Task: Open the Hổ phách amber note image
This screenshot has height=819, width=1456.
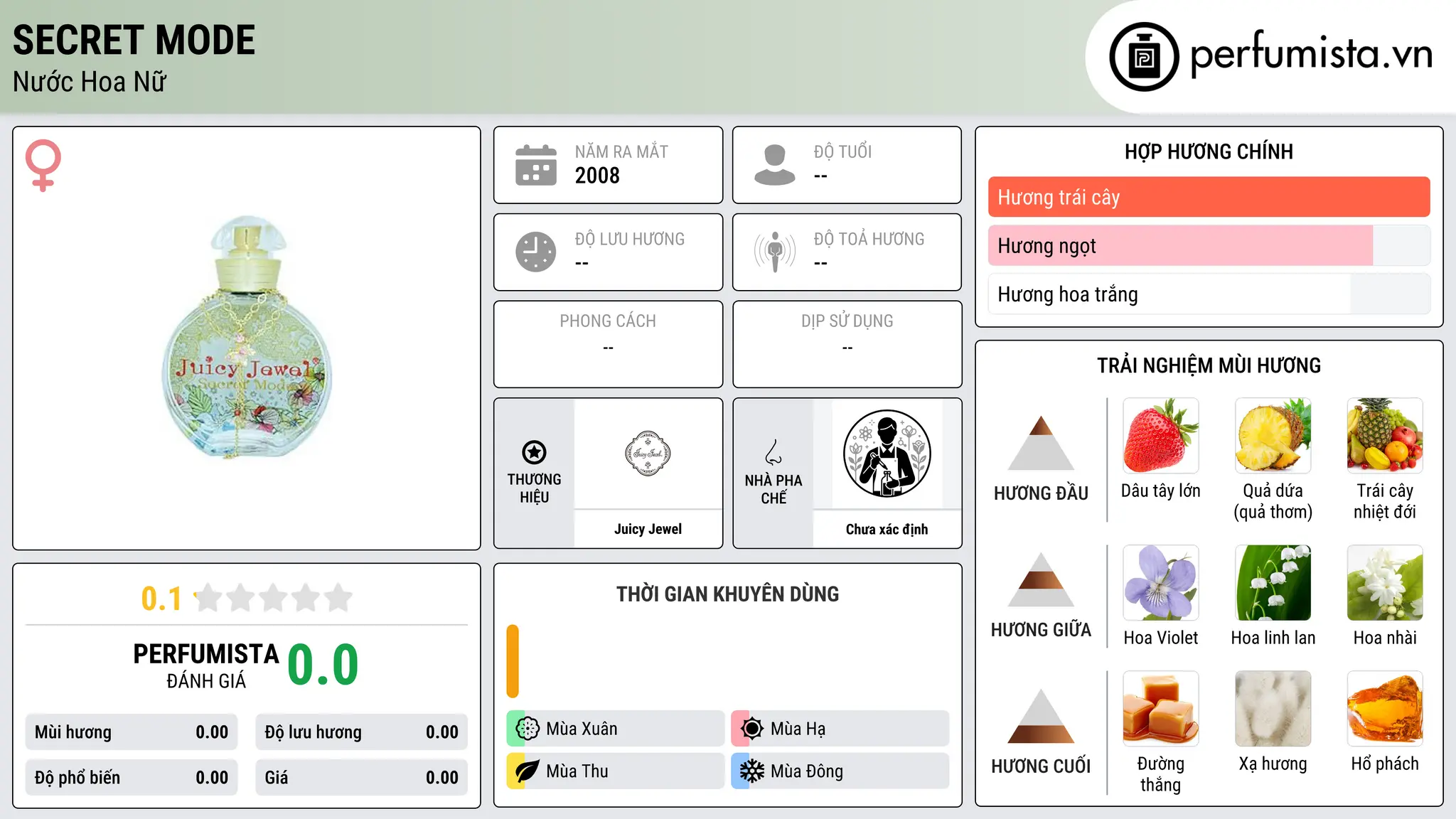Action: tap(1385, 709)
